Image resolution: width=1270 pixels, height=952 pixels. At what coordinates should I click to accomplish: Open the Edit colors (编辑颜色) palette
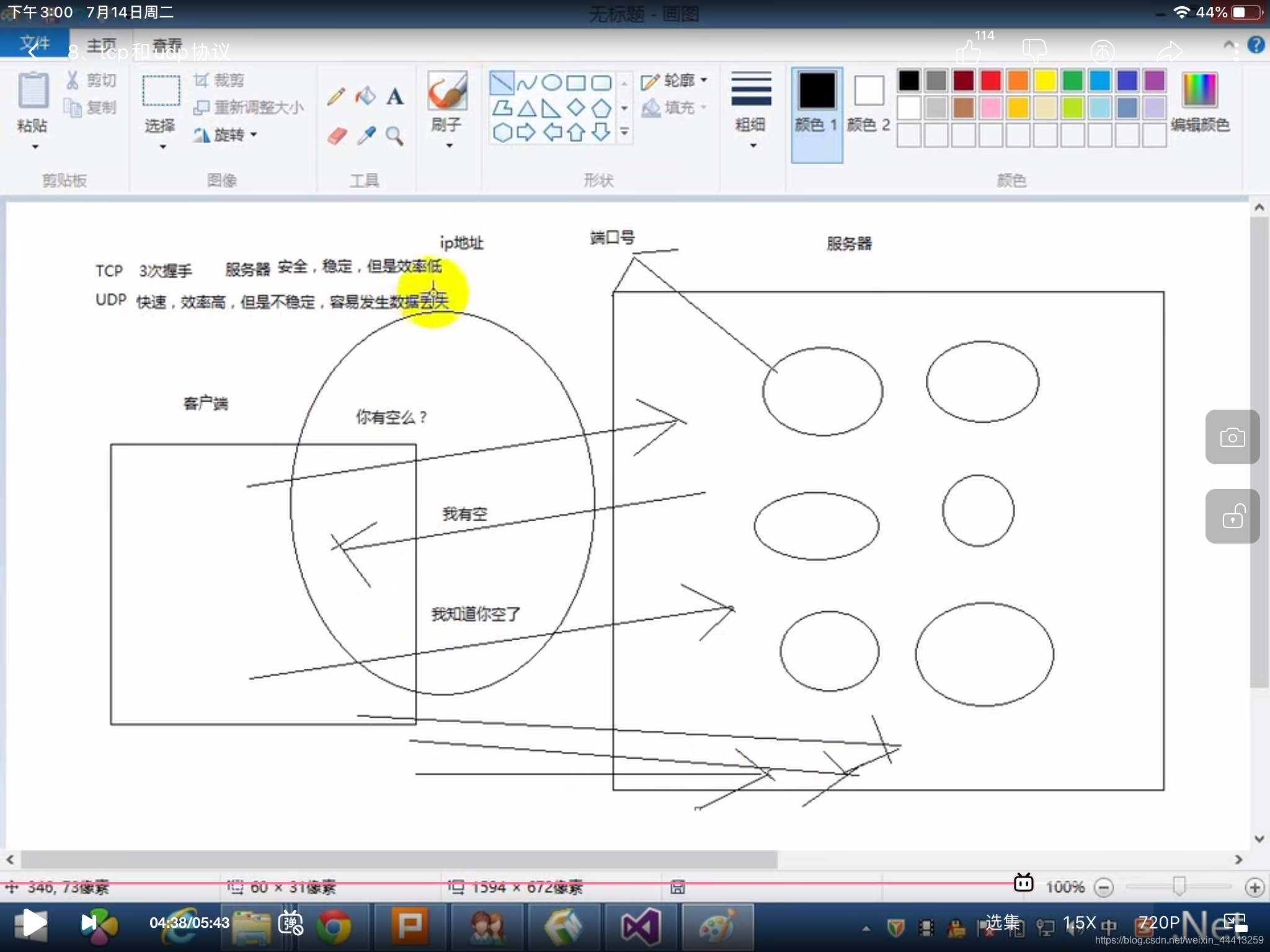[x=1200, y=103]
